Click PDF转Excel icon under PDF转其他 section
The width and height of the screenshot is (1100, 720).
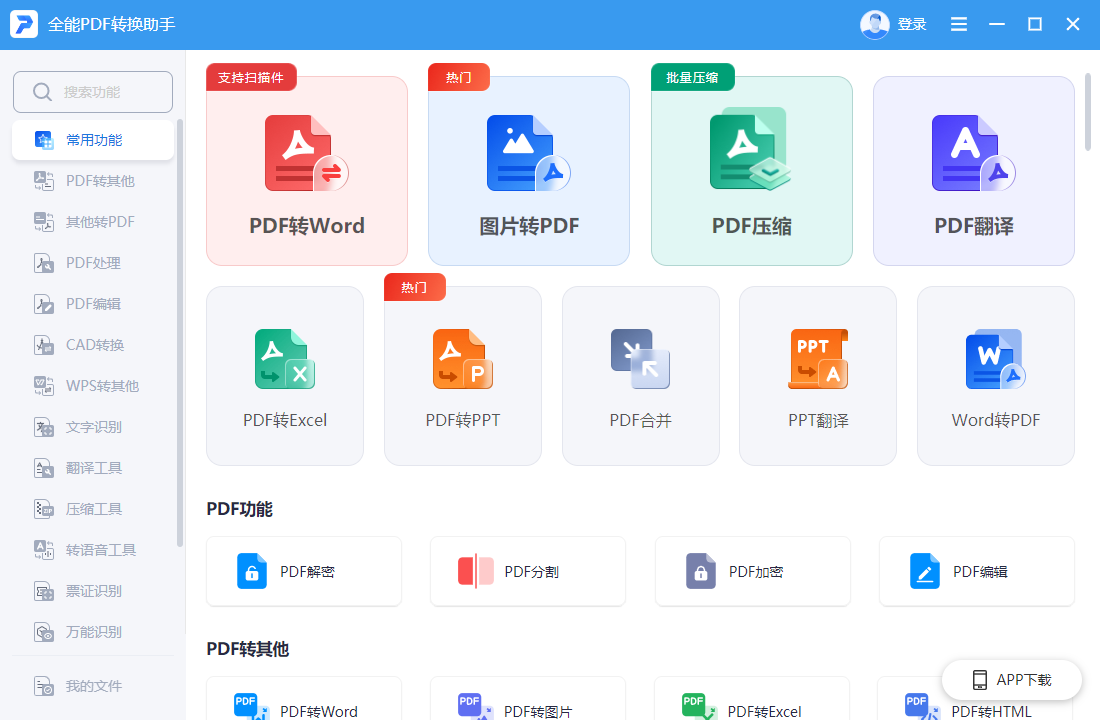[699, 707]
